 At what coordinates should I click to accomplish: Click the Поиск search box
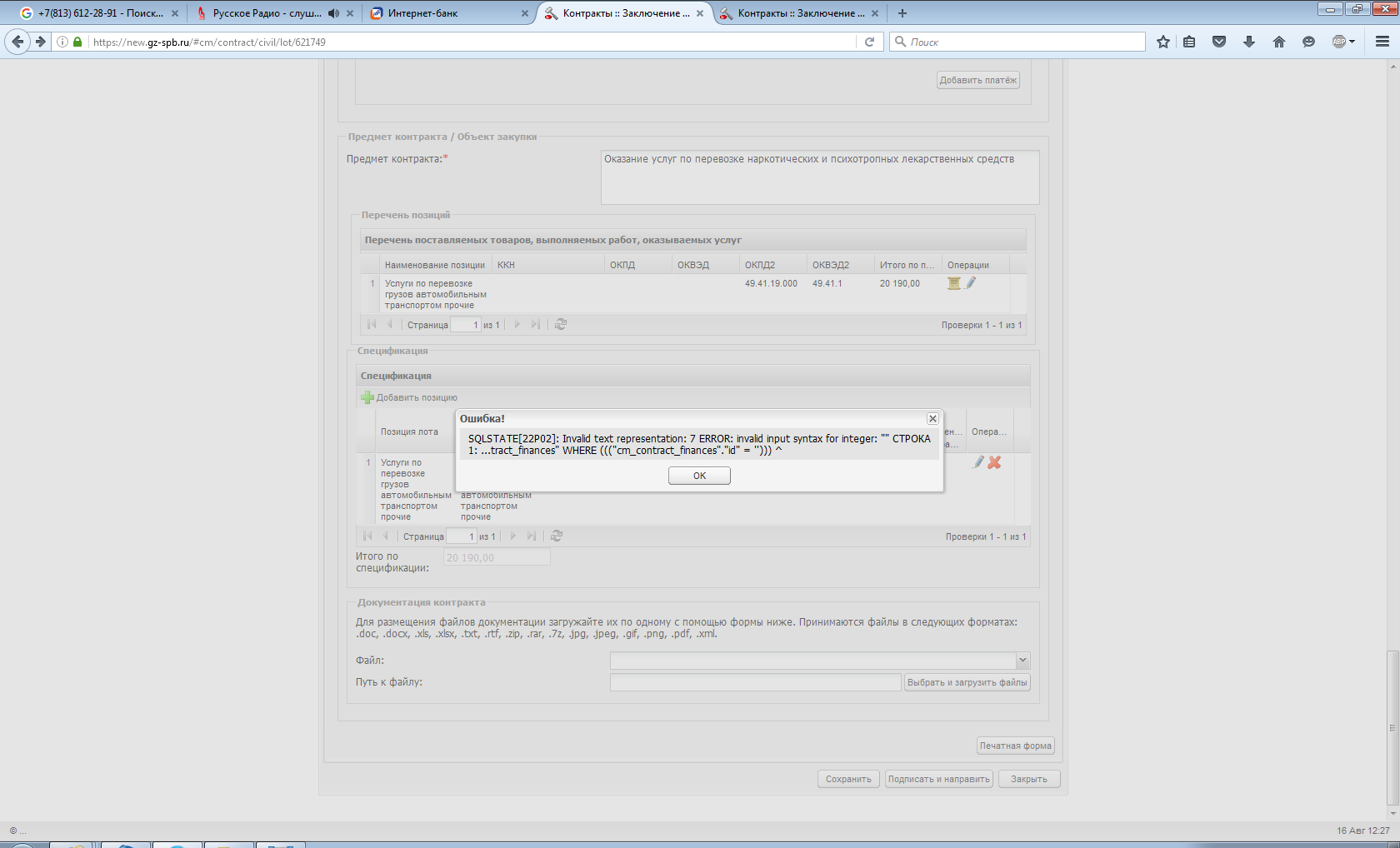[x=1018, y=42]
